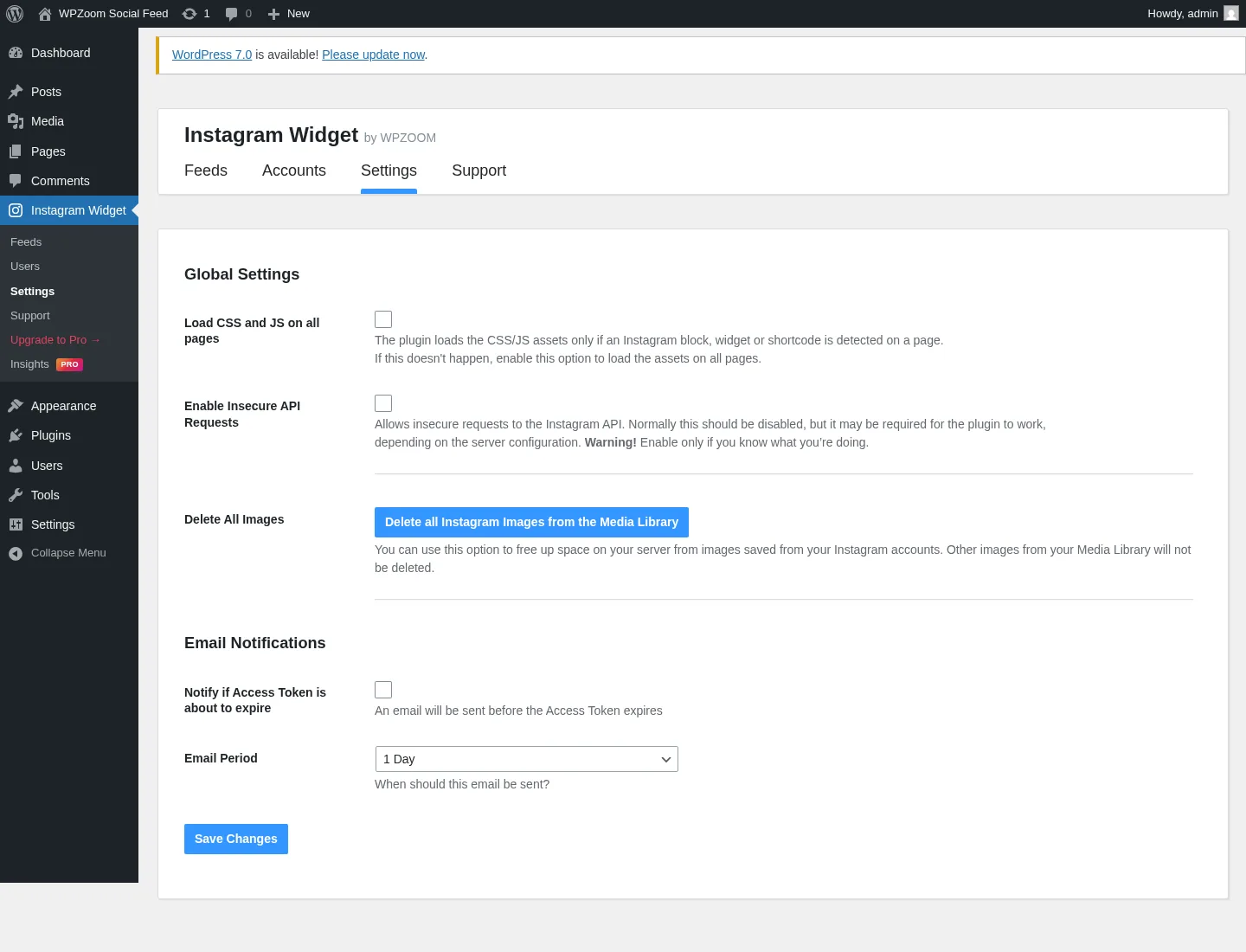
Task: Click the Instagram Widget camera icon in sidebar
Action: (16, 210)
